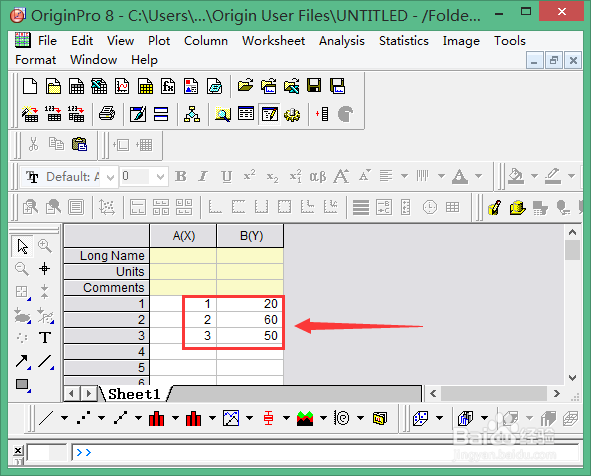Toggle the Command Window icon
This screenshot has width=591, height=476.
coord(269,114)
